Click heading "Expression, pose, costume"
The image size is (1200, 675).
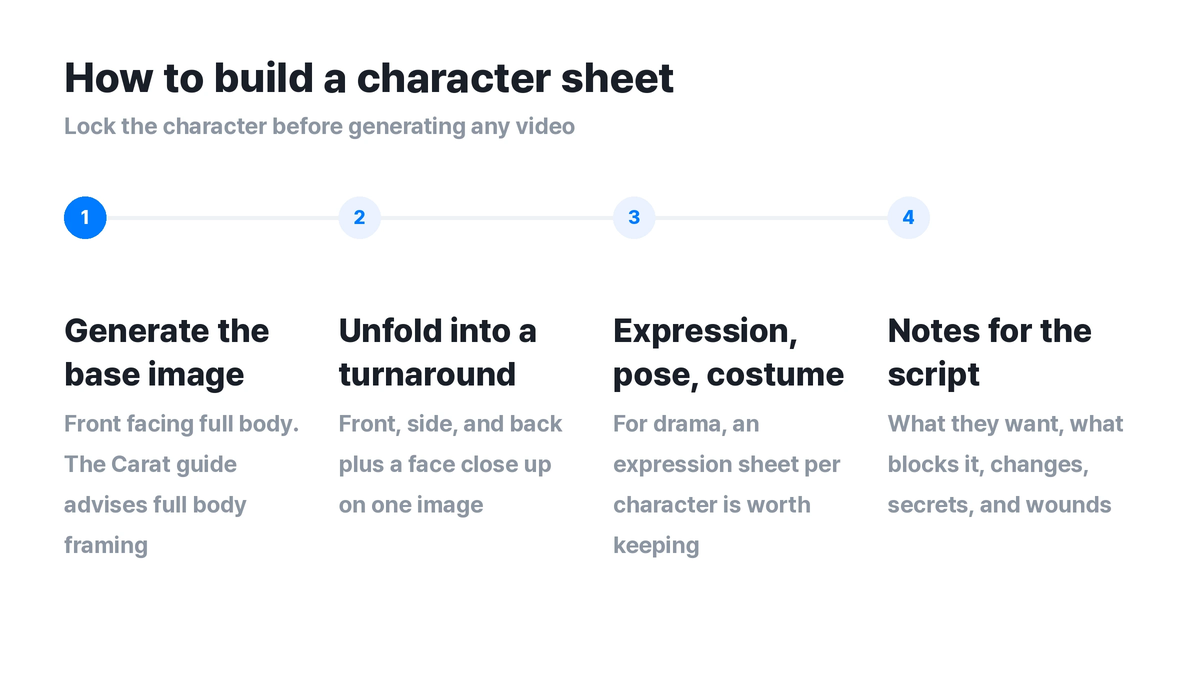tap(728, 352)
